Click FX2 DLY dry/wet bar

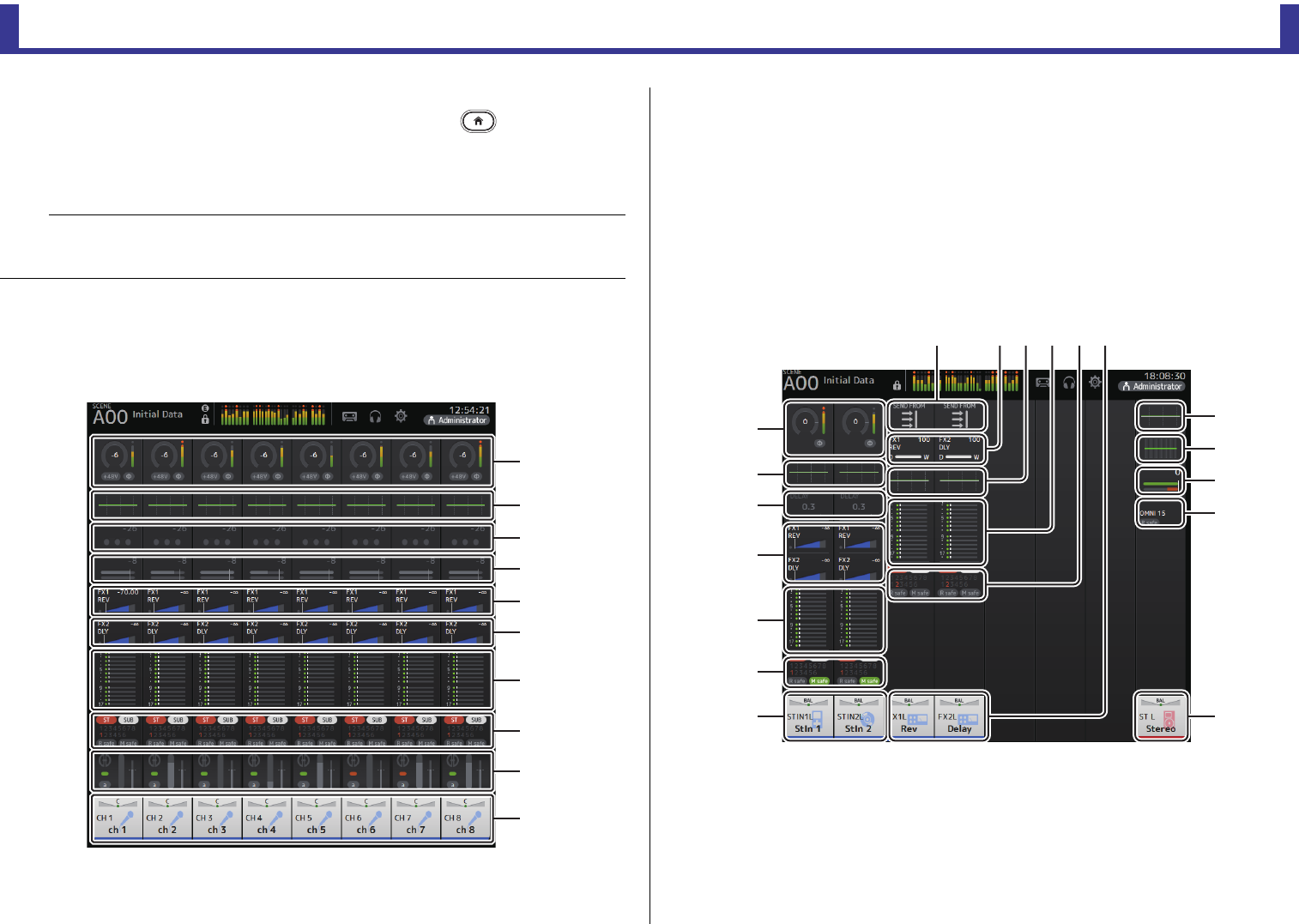click(x=960, y=457)
